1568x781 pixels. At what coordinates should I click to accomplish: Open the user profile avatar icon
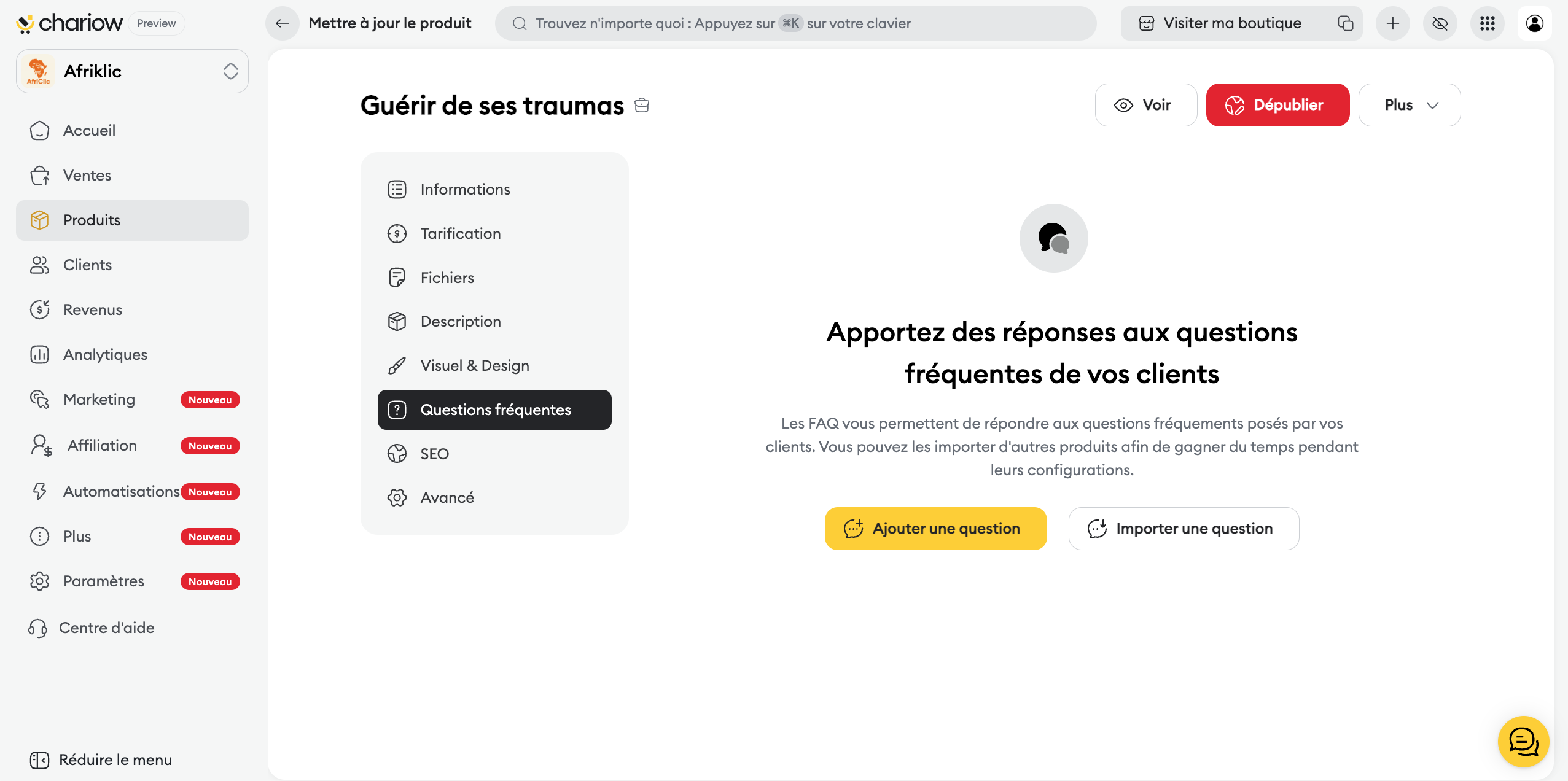pyautogui.click(x=1534, y=23)
